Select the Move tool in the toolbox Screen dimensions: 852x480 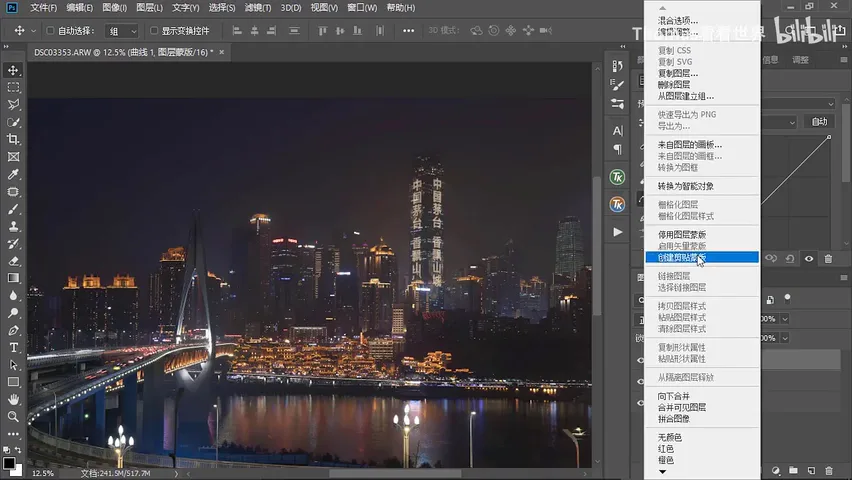14,70
